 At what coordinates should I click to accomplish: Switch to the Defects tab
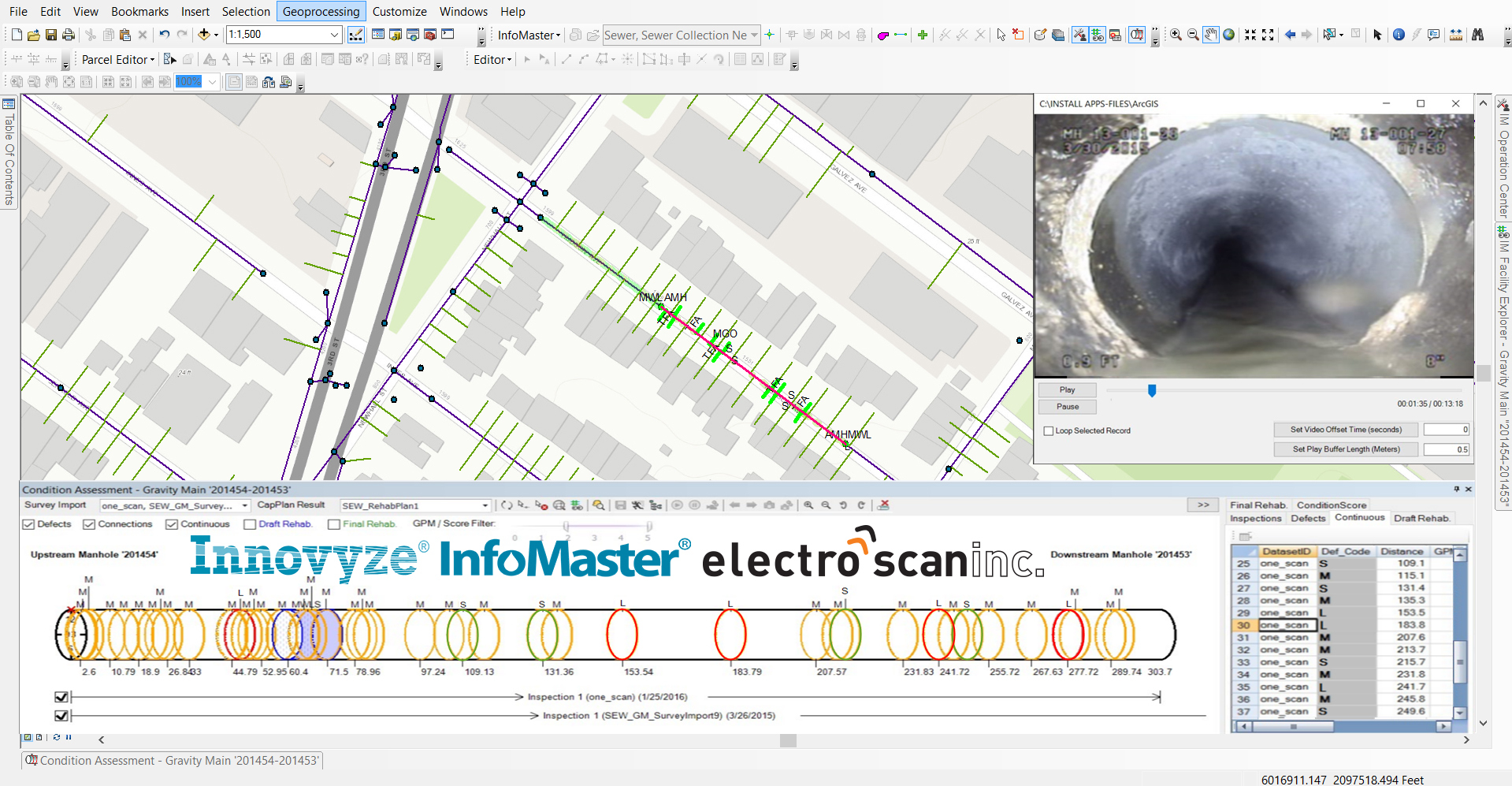[1308, 519]
